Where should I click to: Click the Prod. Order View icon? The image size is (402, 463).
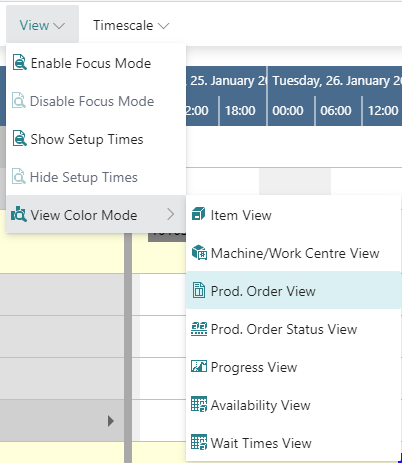[199, 290]
